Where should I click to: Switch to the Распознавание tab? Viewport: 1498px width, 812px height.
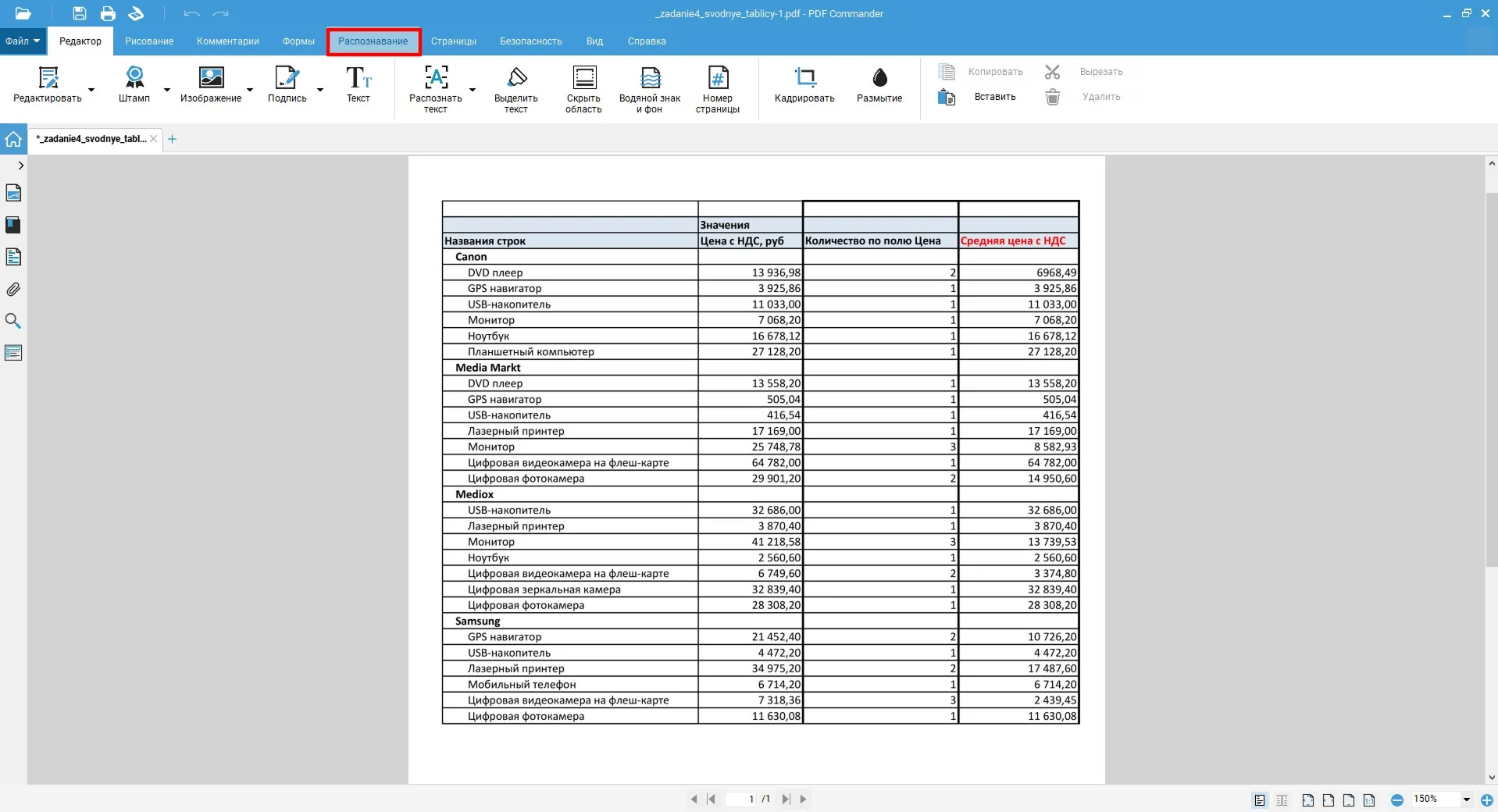(373, 41)
